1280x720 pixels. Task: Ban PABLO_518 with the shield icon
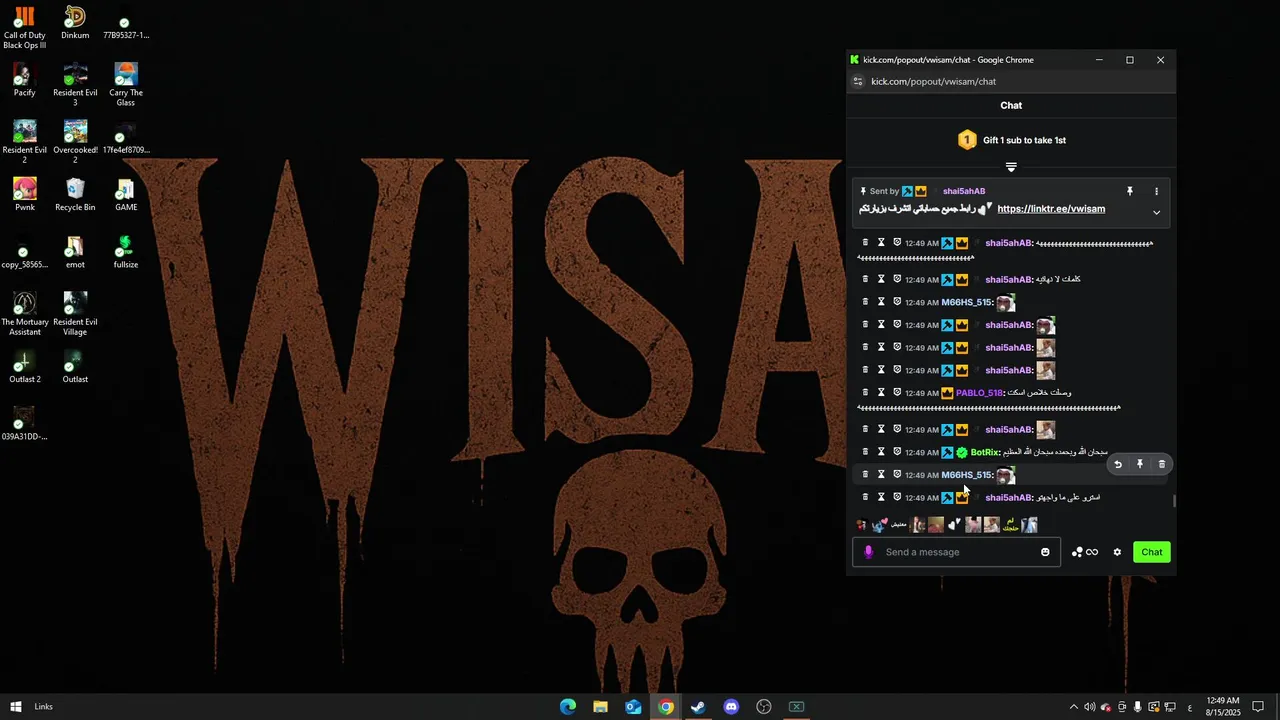tap(897, 392)
